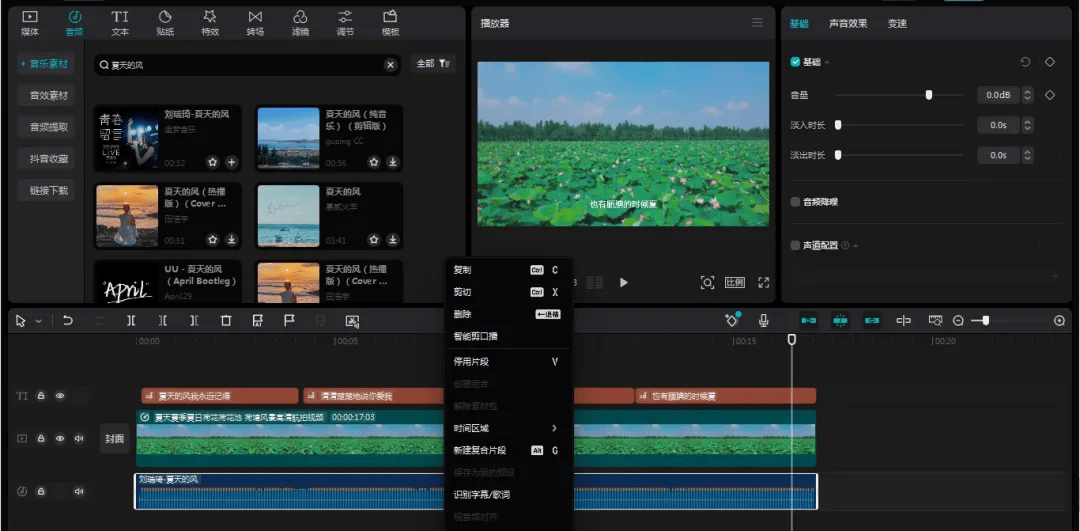Open the selection tool dropdown arrow
The height and width of the screenshot is (531, 1080).
39,321
